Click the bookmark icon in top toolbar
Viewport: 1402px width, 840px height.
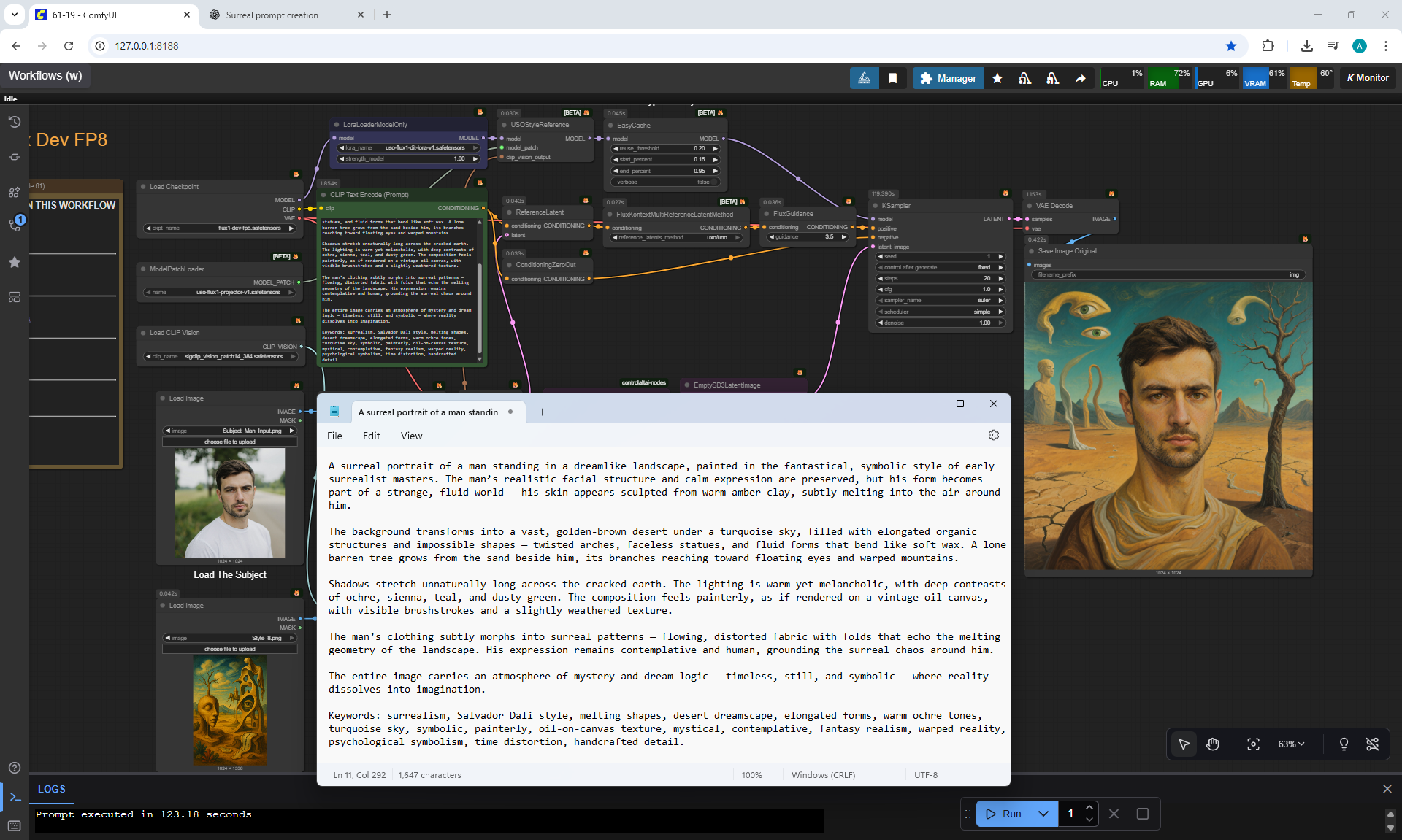pos(892,78)
